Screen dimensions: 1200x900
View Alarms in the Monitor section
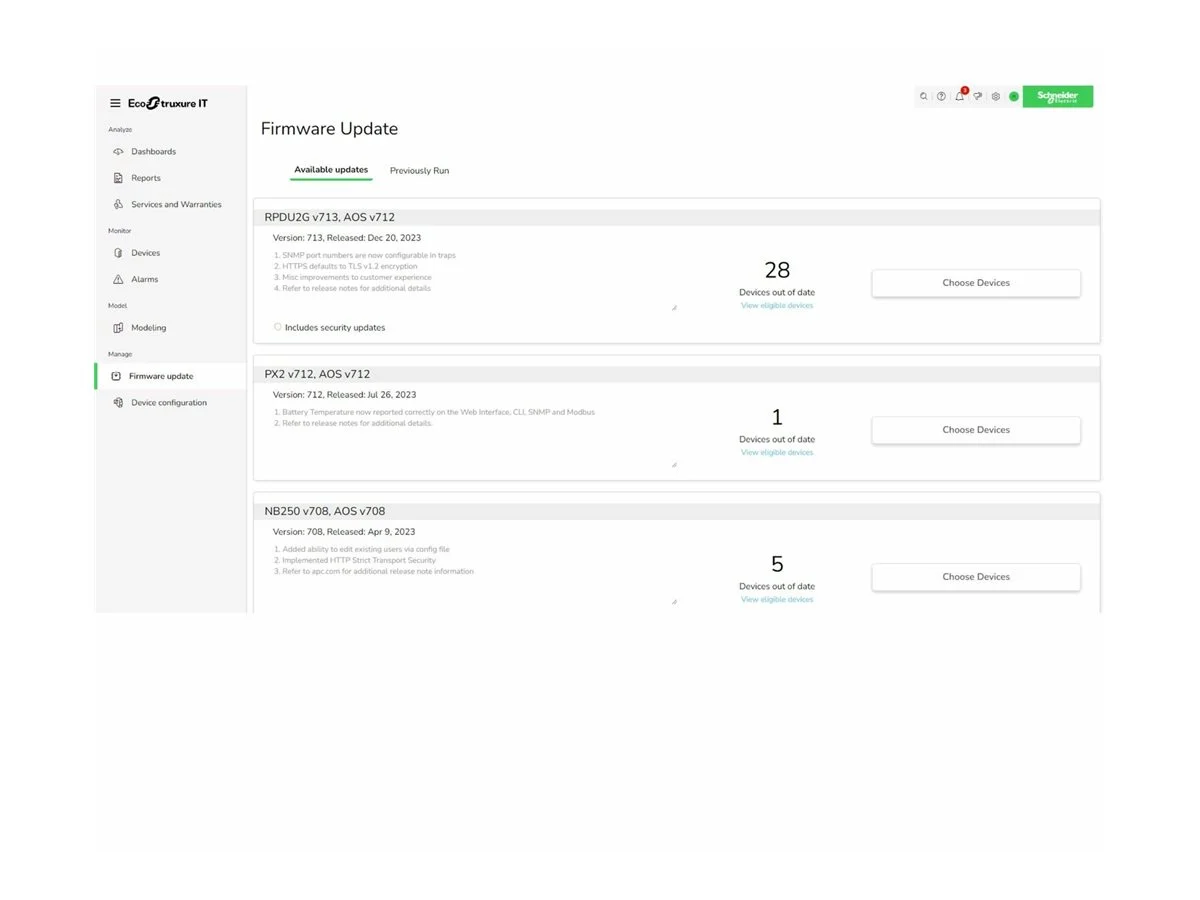pyautogui.click(x=144, y=279)
